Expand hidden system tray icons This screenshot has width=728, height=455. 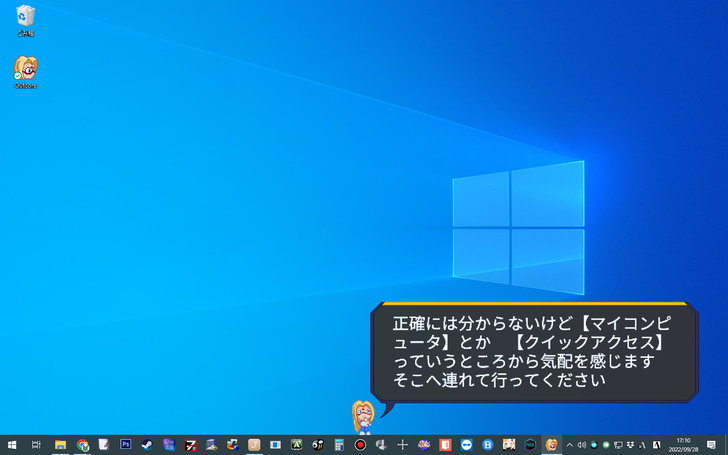570,445
